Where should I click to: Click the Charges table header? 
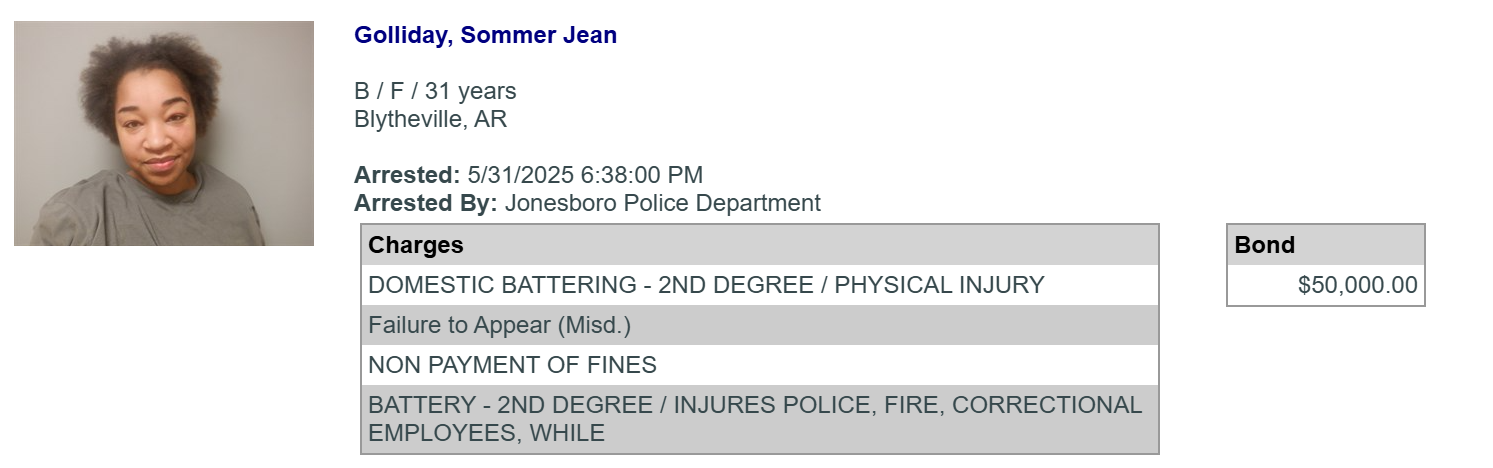(x=760, y=245)
